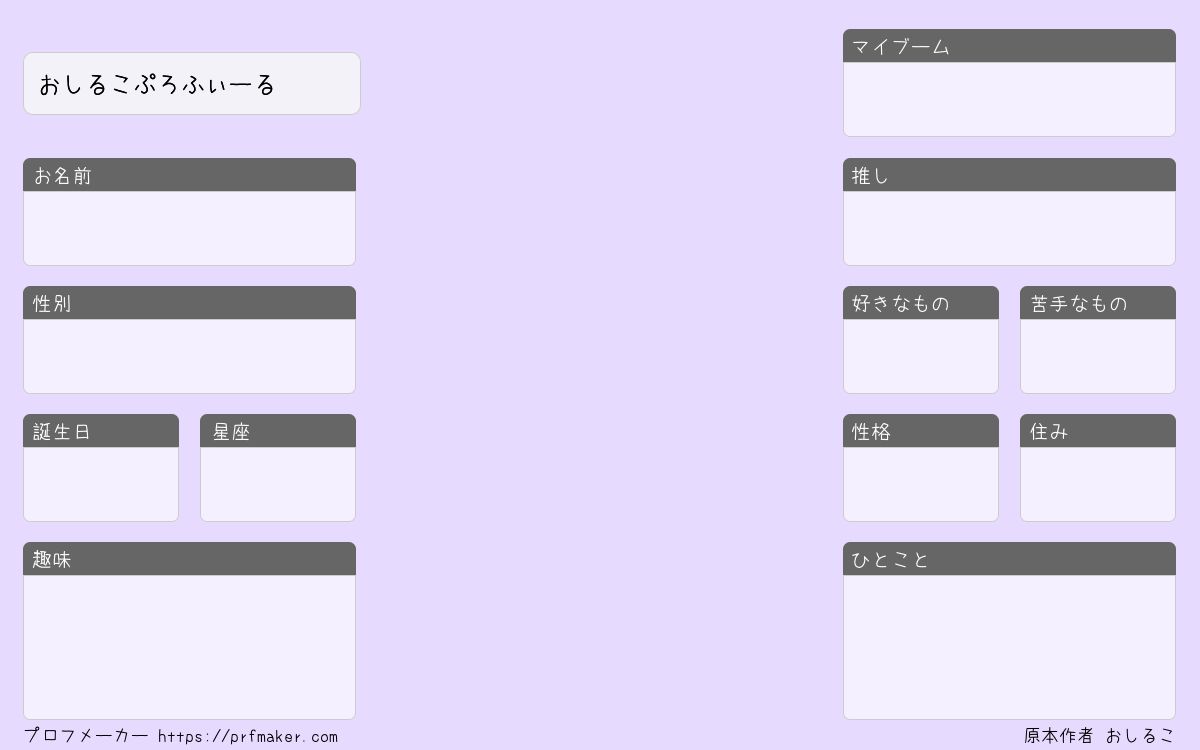The height and width of the screenshot is (750, 1200).
Task: Click the 好きなもの field
Action: click(x=921, y=356)
